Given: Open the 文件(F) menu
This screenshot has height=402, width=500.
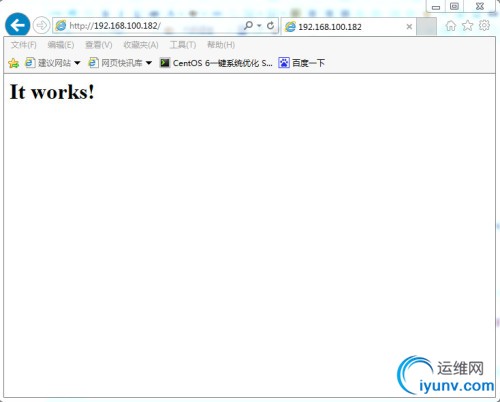Looking at the screenshot, I should (x=23, y=45).
